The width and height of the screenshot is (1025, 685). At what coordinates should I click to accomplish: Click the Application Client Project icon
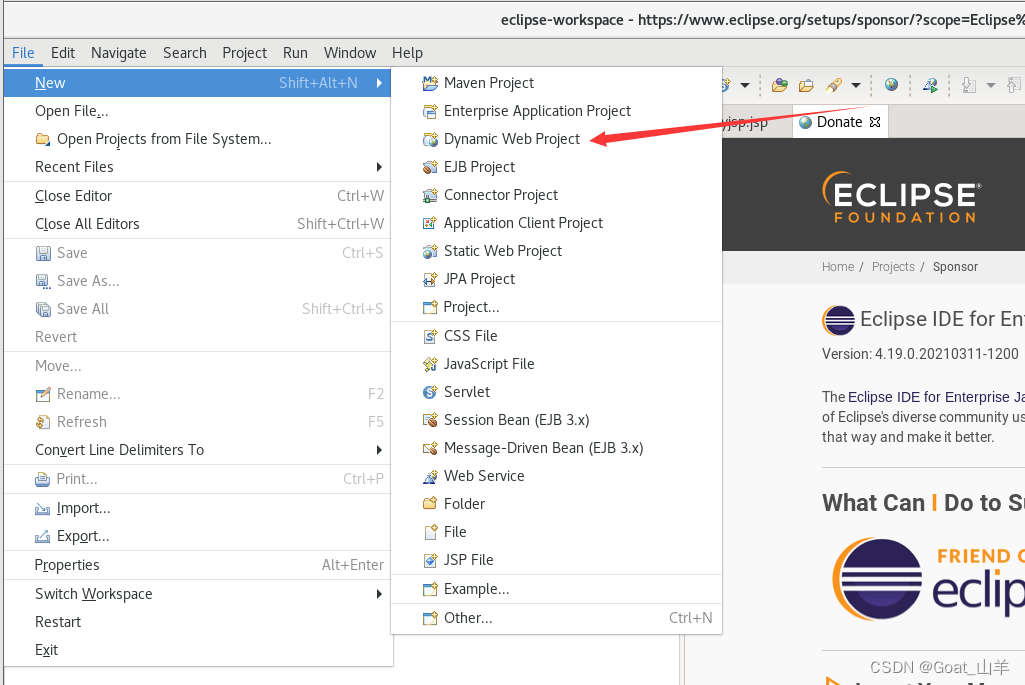click(430, 224)
